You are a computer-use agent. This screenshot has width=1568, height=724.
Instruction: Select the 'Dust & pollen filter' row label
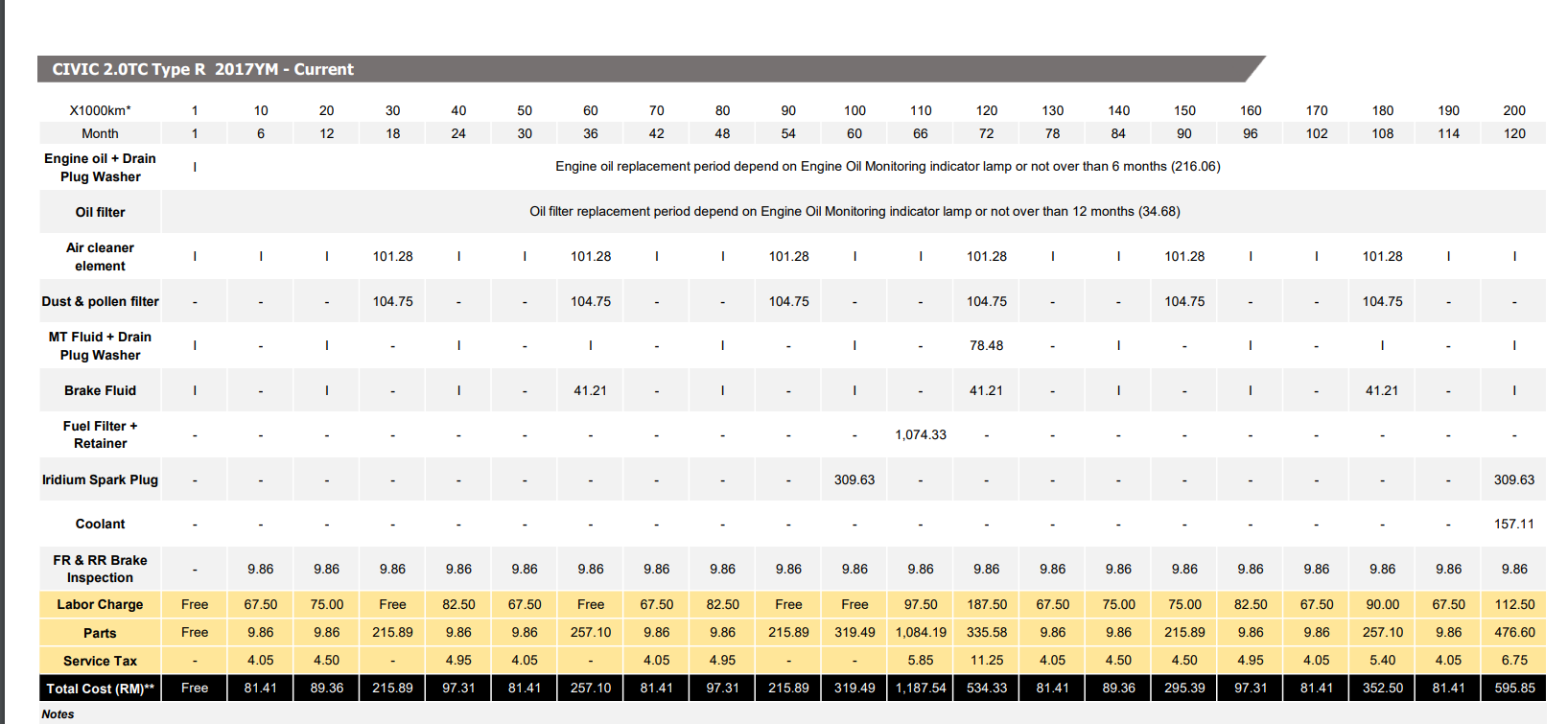[100, 301]
